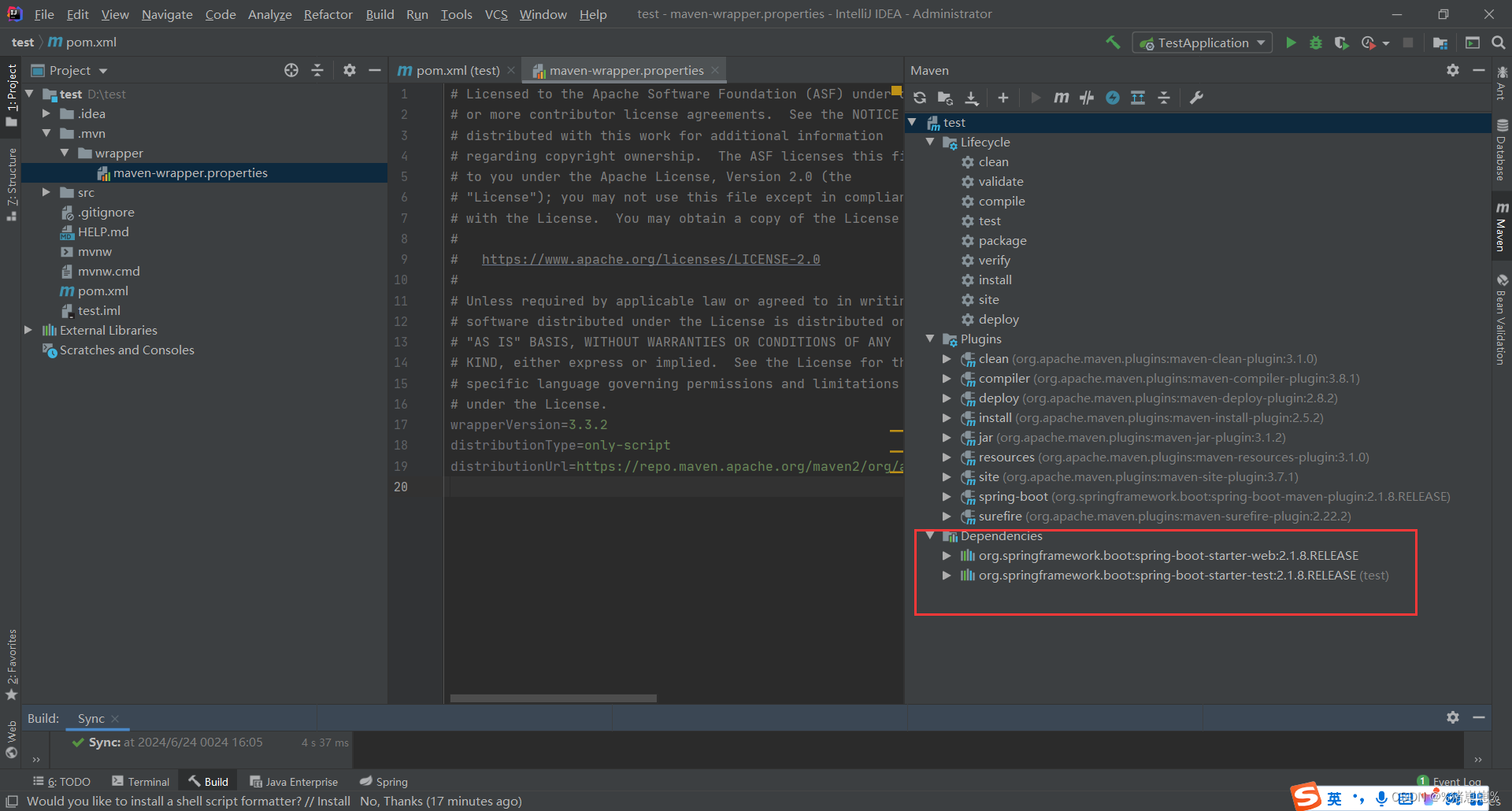The width and height of the screenshot is (1512, 811).
Task: Click Search Everywhere magnifier icon
Action: [1498, 43]
